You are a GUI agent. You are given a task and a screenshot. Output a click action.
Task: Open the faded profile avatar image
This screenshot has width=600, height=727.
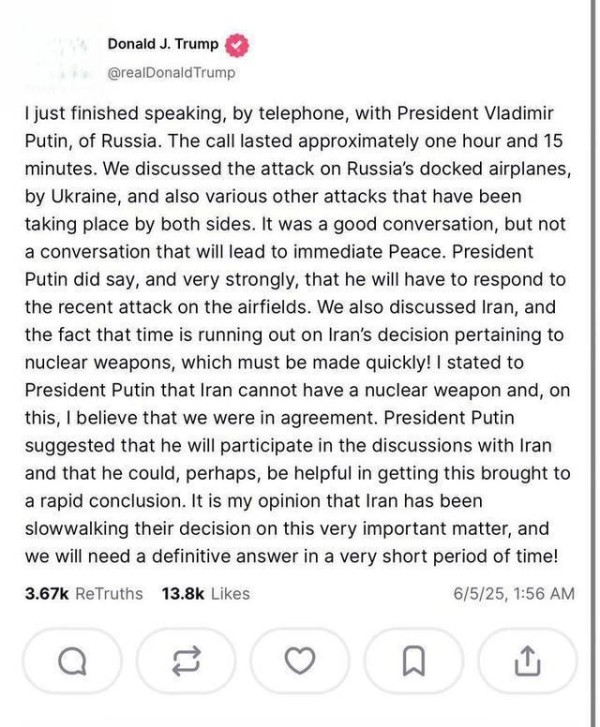pos(58,58)
